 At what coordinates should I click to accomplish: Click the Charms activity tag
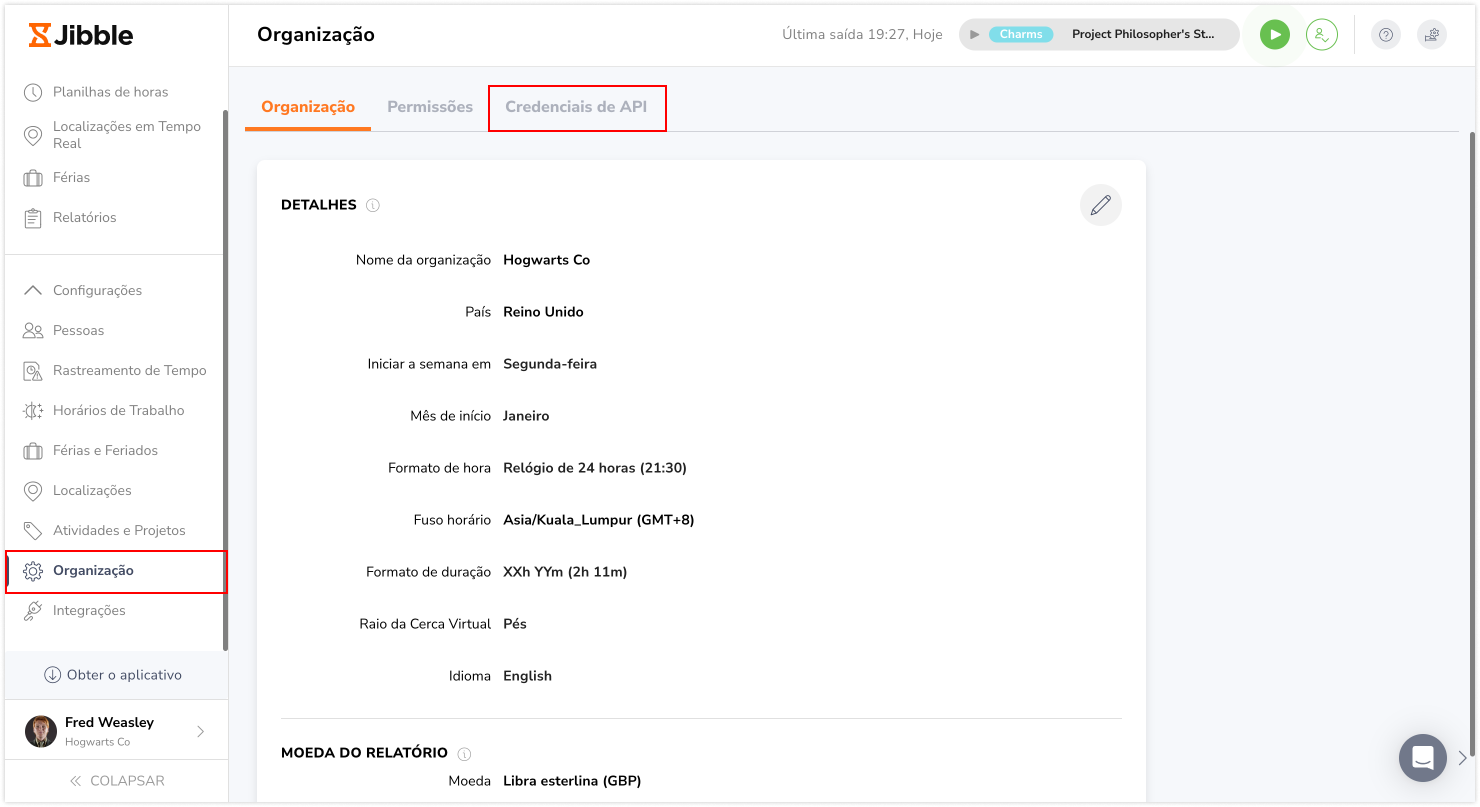click(1021, 34)
